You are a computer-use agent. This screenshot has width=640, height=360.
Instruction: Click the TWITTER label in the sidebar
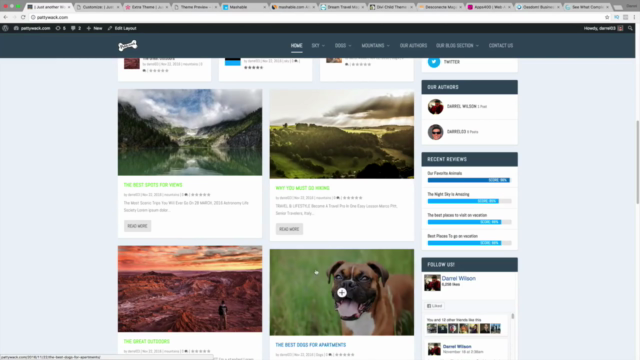click(x=451, y=62)
